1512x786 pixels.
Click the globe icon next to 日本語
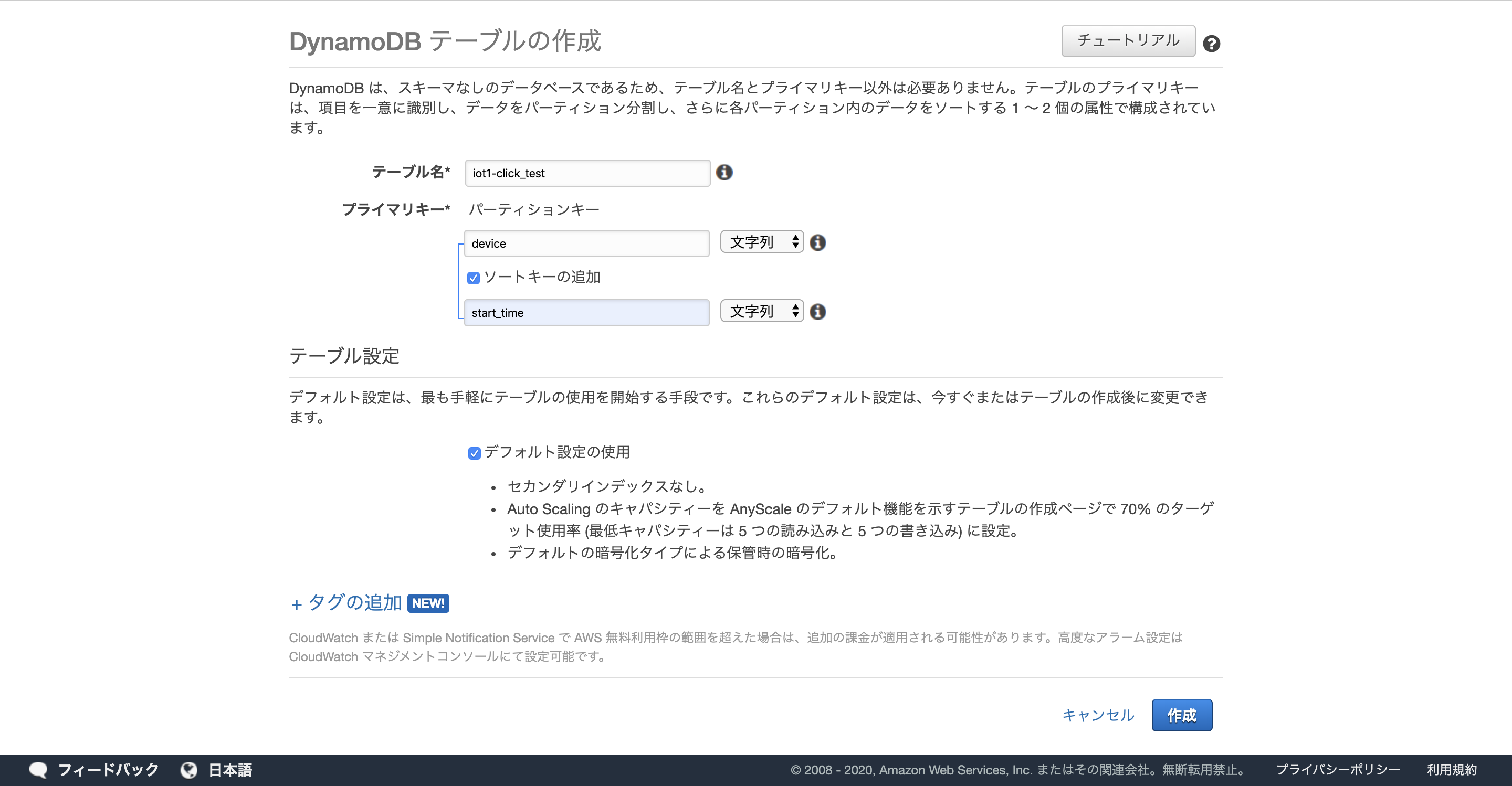[189, 770]
